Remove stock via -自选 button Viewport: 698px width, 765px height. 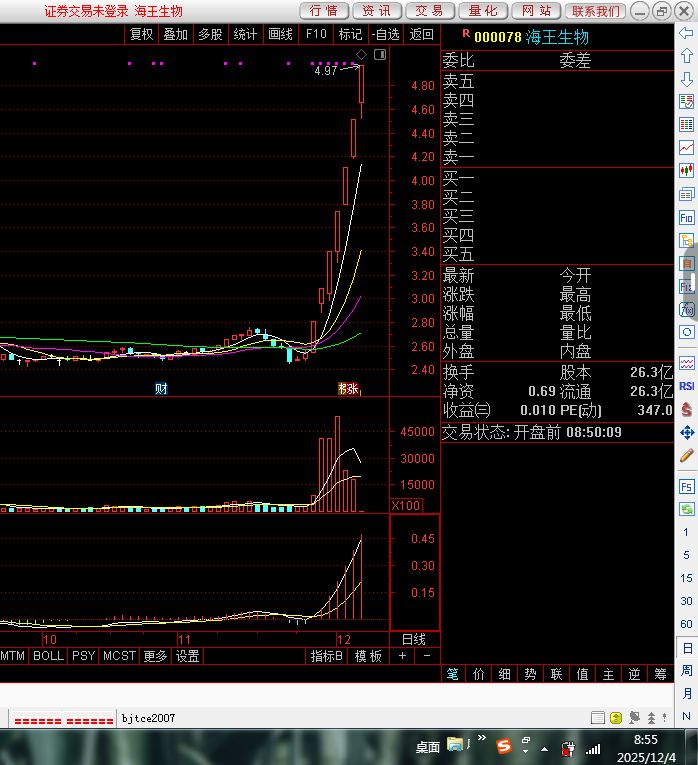pos(385,34)
